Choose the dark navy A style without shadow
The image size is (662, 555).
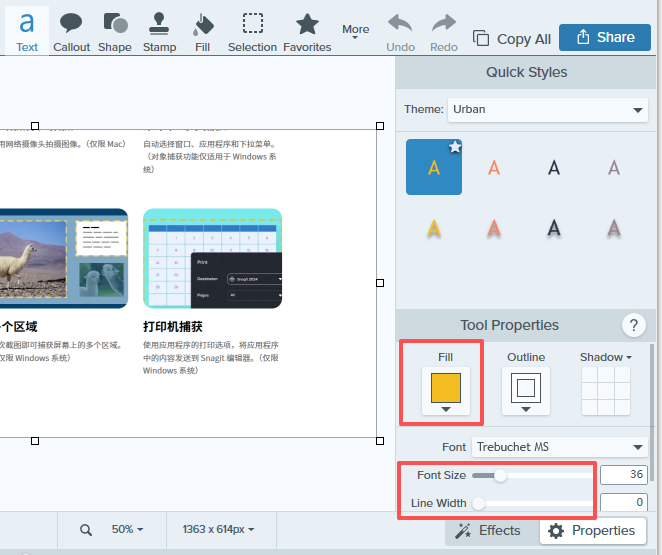pyautogui.click(x=554, y=168)
